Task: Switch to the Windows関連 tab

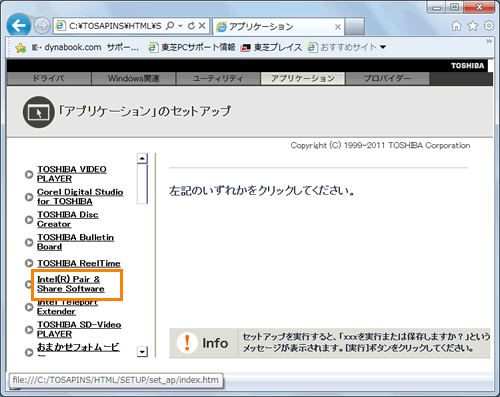Action: tap(133, 79)
